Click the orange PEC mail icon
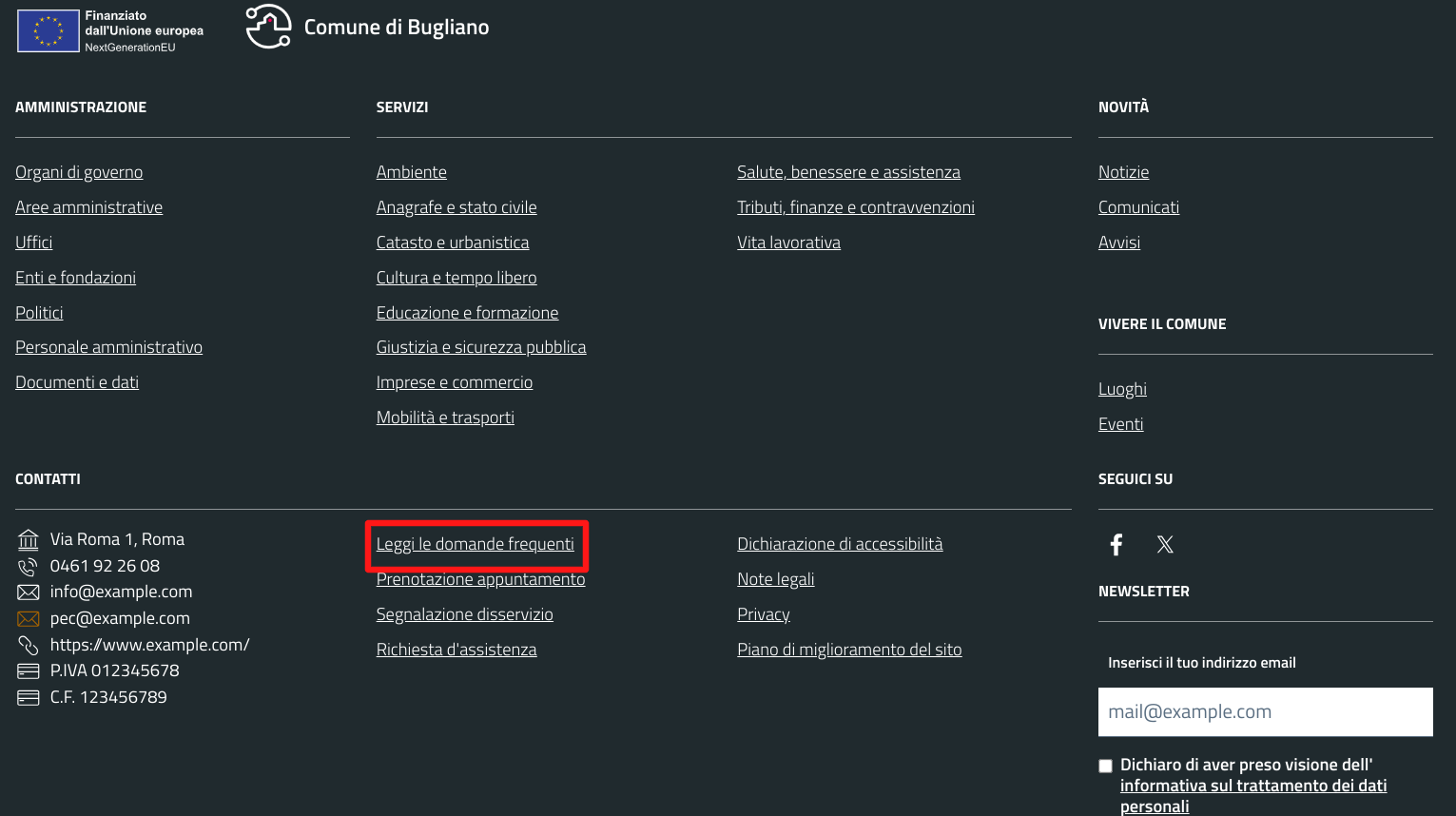The image size is (1456, 816). (x=29, y=619)
